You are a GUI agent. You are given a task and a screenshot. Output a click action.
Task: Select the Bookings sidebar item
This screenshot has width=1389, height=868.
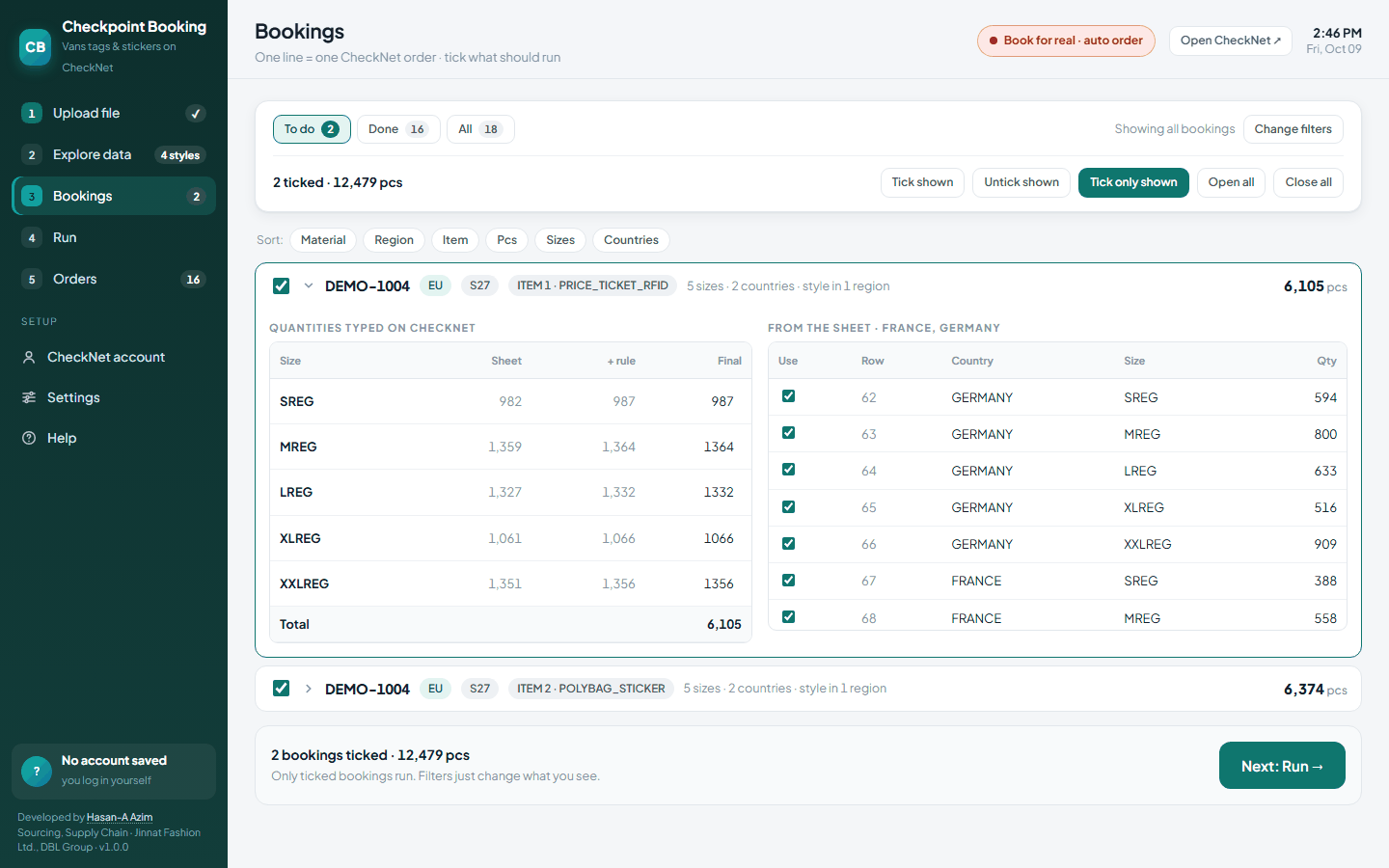pos(114,196)
